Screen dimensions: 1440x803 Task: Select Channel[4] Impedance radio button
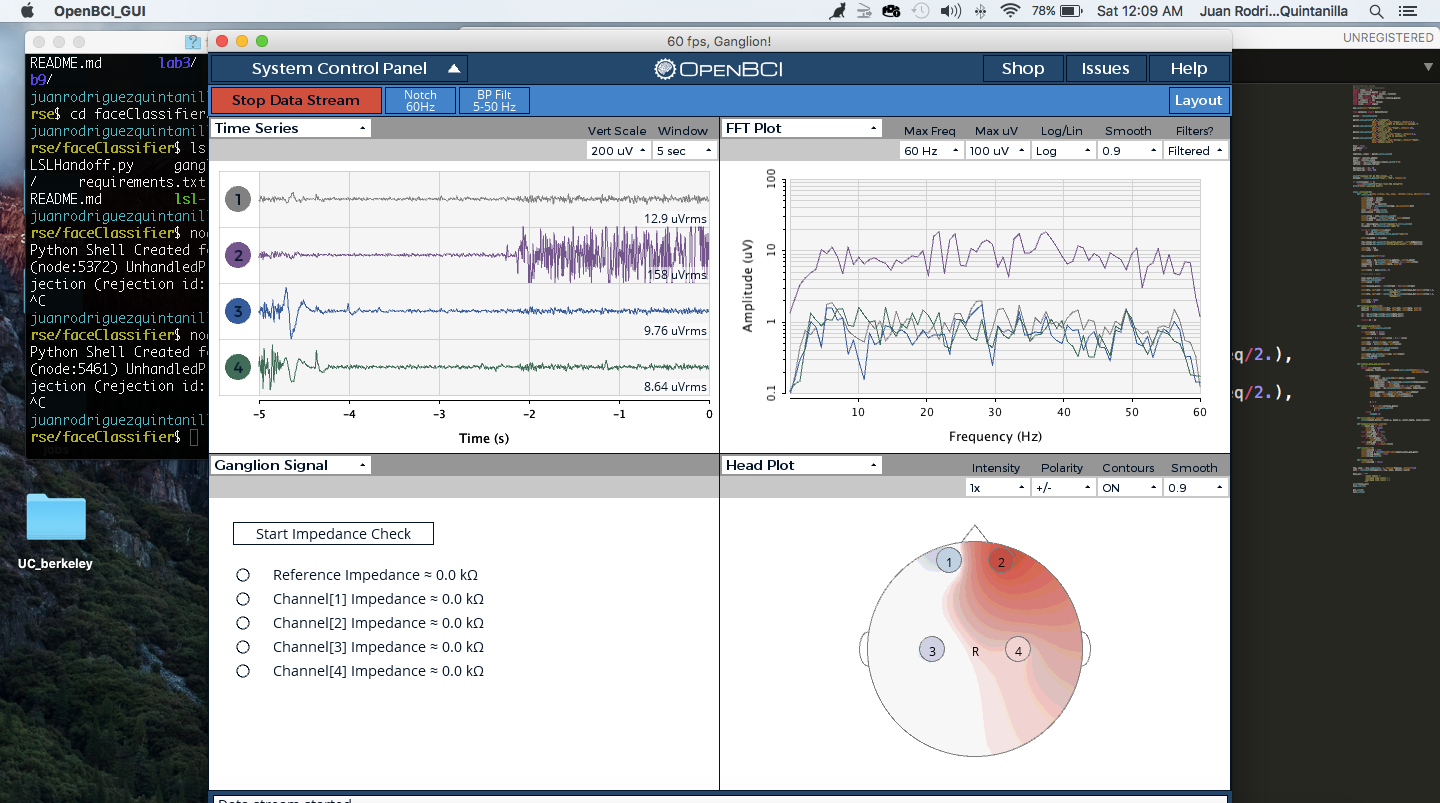click(x=243, y=671)
